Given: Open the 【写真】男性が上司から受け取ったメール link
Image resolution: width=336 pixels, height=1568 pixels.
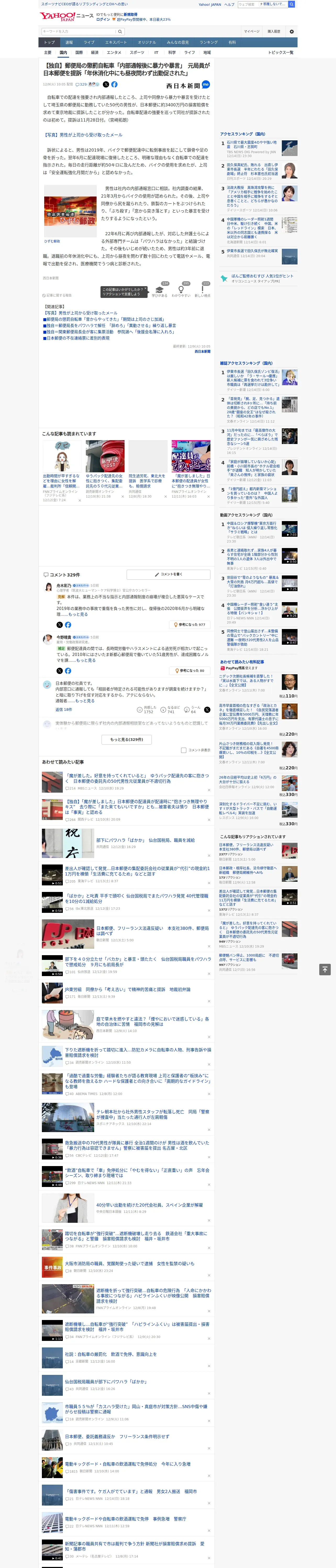Looking at the screenshot, I should tap(82, 135).
